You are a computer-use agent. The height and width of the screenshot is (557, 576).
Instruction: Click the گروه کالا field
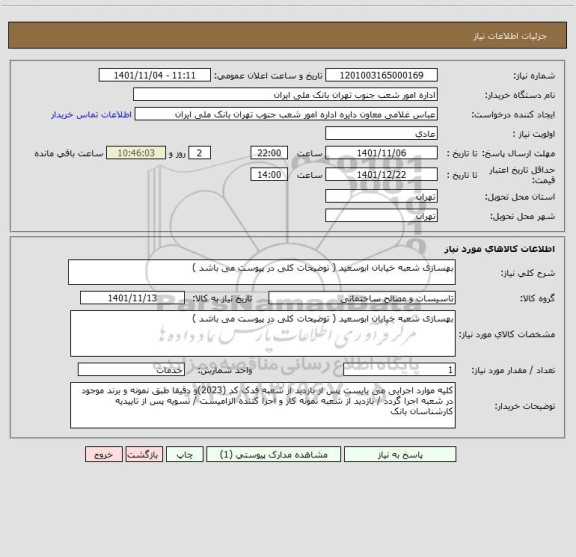coord(362,298)
